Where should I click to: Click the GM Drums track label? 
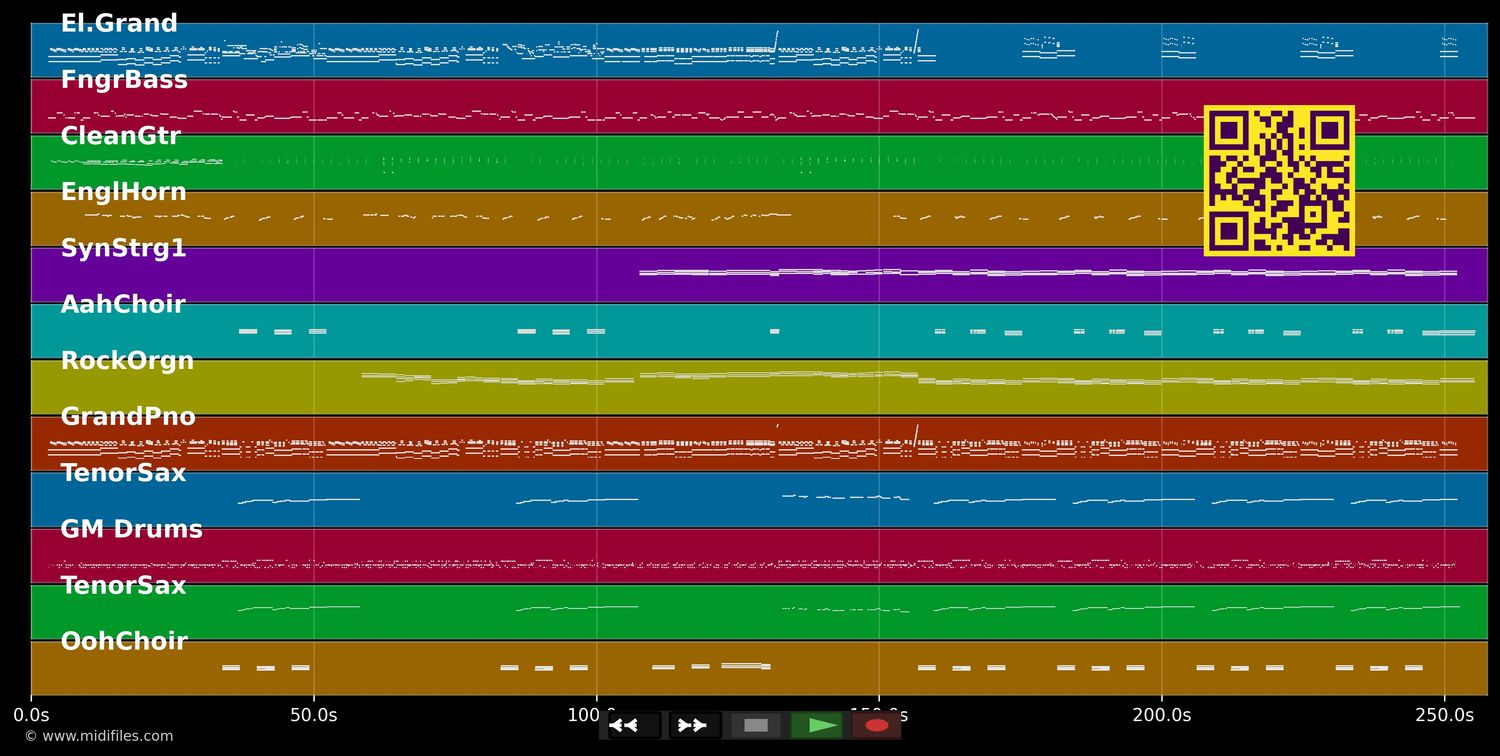(131, 530)
